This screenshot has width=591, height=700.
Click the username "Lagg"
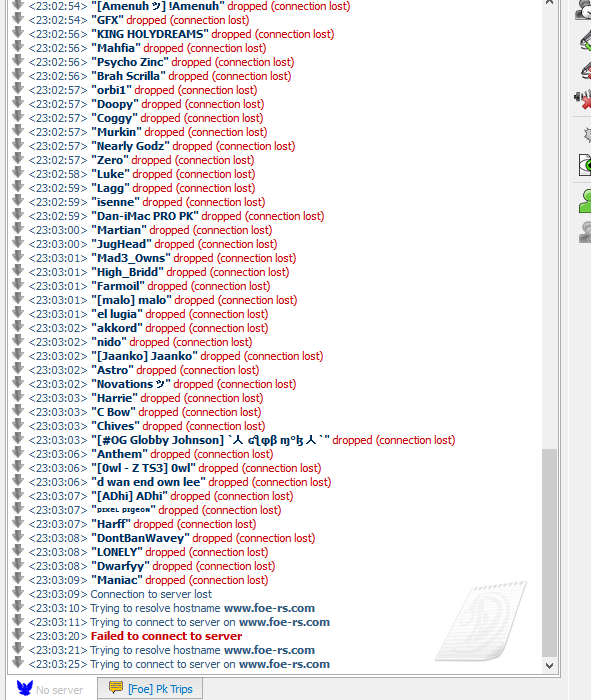click(x=111, y=188)
